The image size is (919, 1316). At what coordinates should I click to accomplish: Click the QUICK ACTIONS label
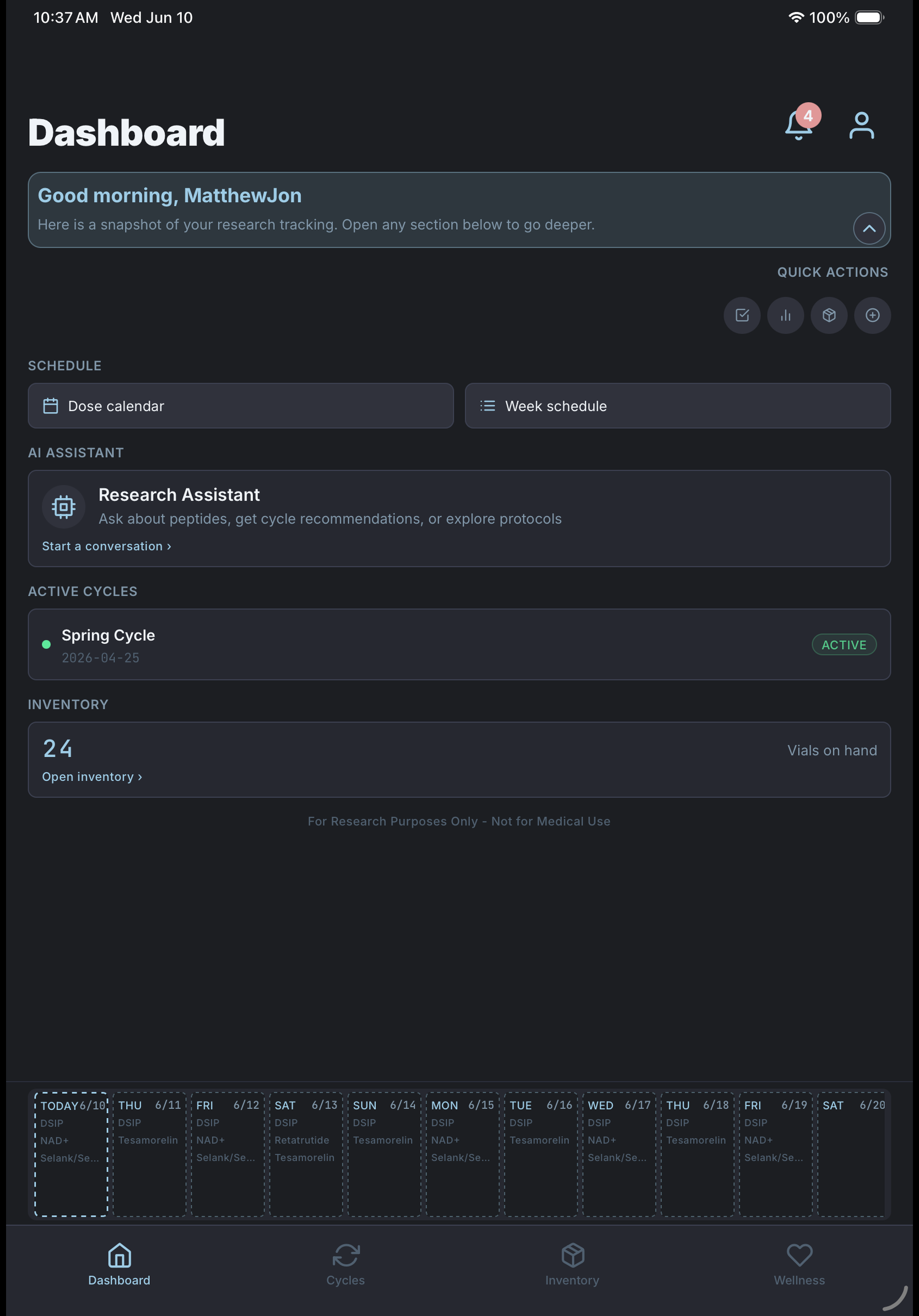pos(832,272)
